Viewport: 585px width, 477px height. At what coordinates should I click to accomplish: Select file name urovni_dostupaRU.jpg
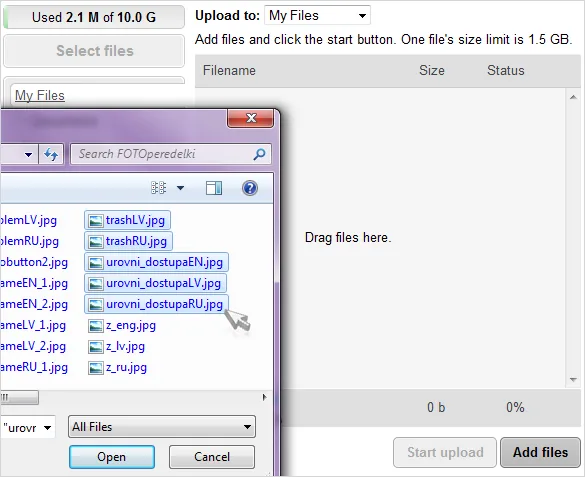[x=165, y=304]
